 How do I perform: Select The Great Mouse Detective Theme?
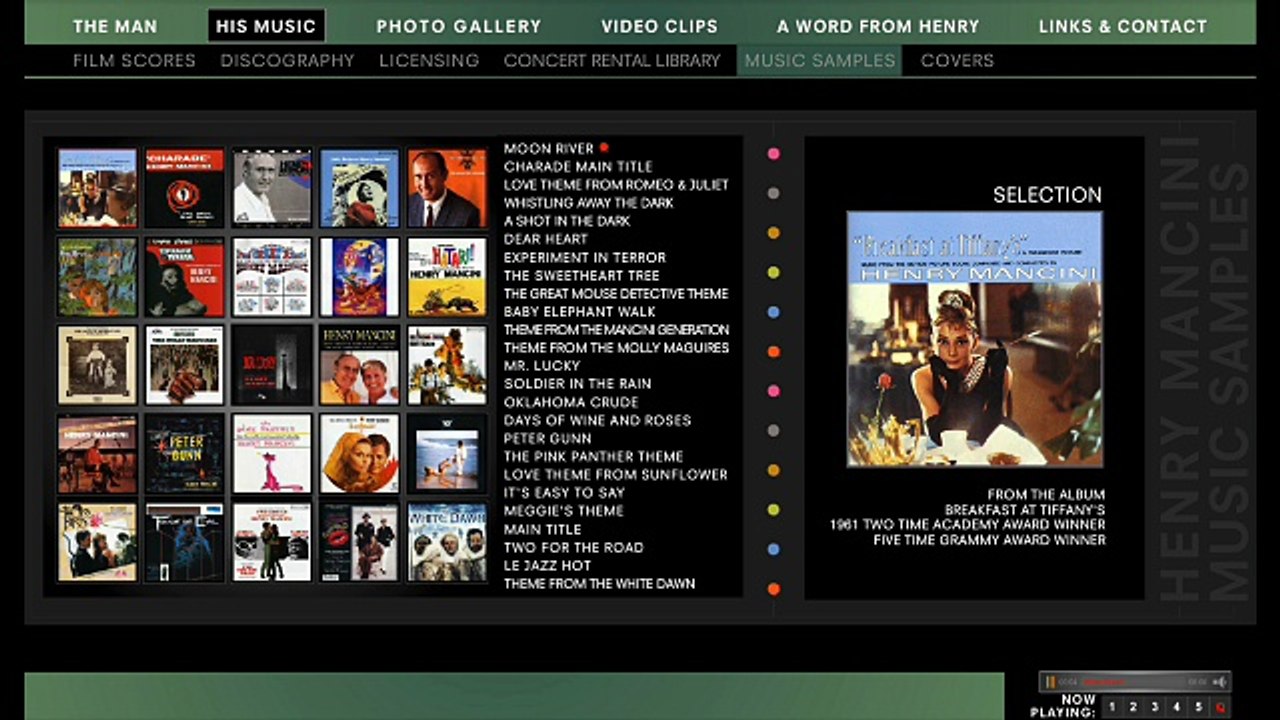(616, 293)
